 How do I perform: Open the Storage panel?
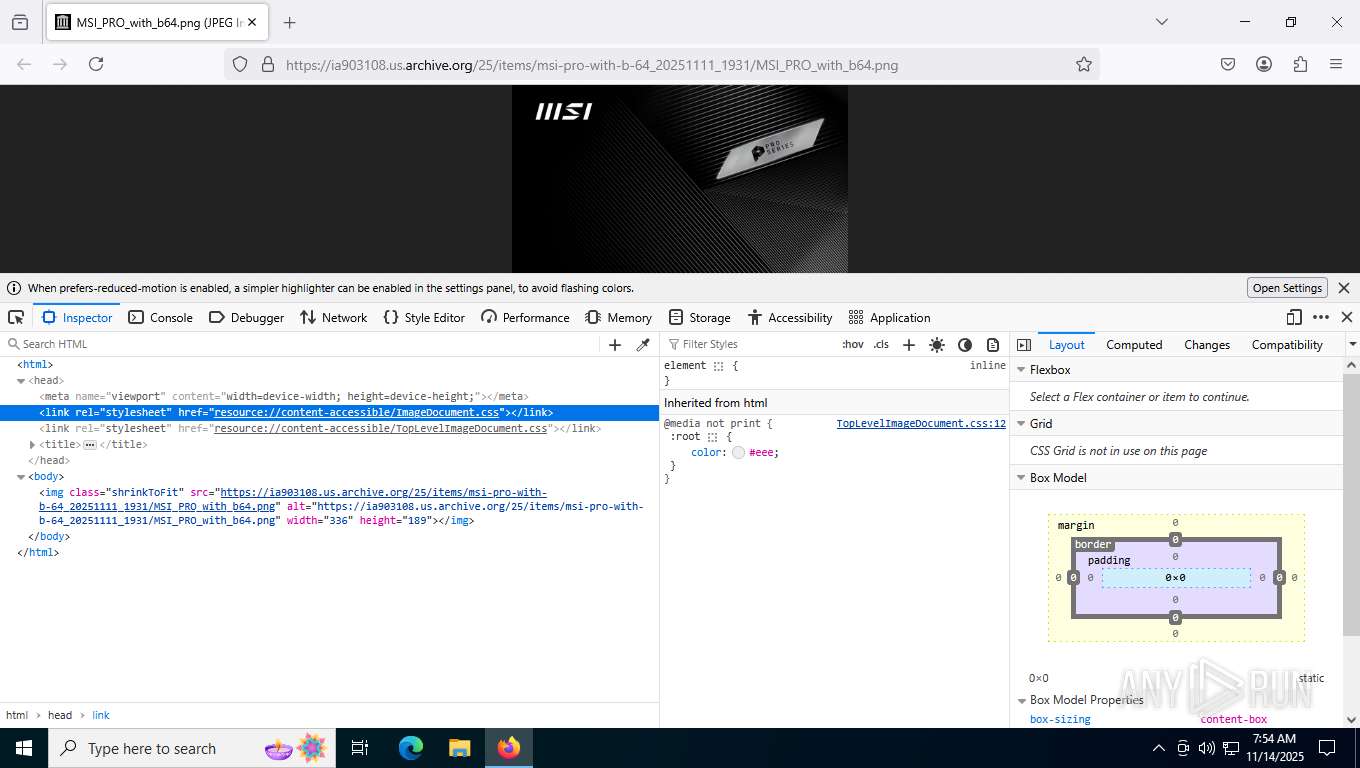click(x=699, y=317)
